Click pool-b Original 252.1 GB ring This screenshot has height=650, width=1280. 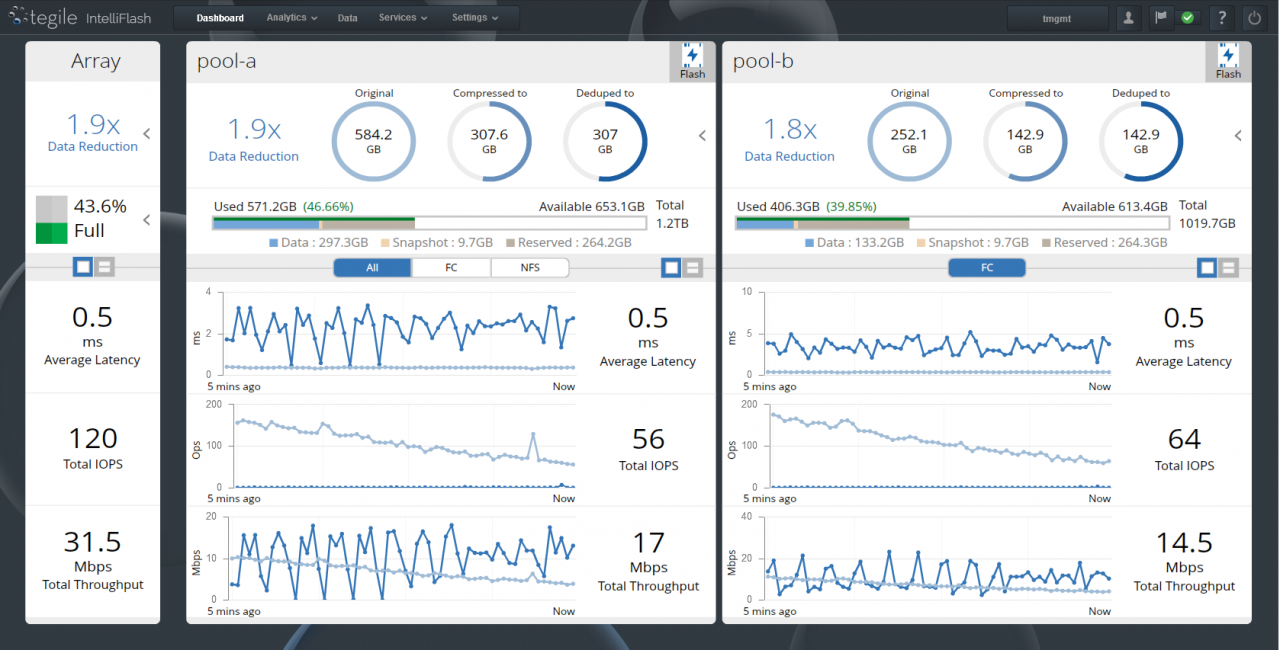[910, 141]
